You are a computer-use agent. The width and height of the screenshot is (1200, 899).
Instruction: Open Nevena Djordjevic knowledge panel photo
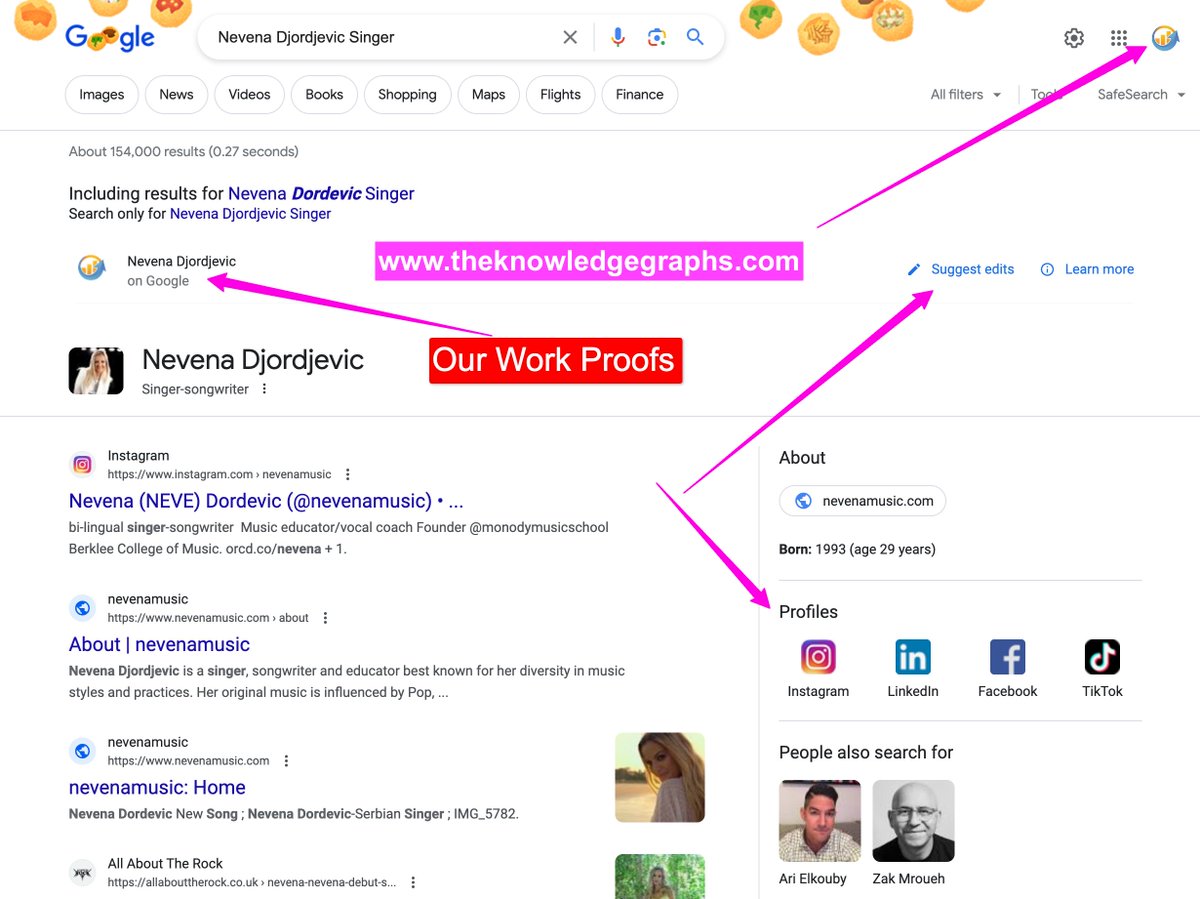pos(96,371)
